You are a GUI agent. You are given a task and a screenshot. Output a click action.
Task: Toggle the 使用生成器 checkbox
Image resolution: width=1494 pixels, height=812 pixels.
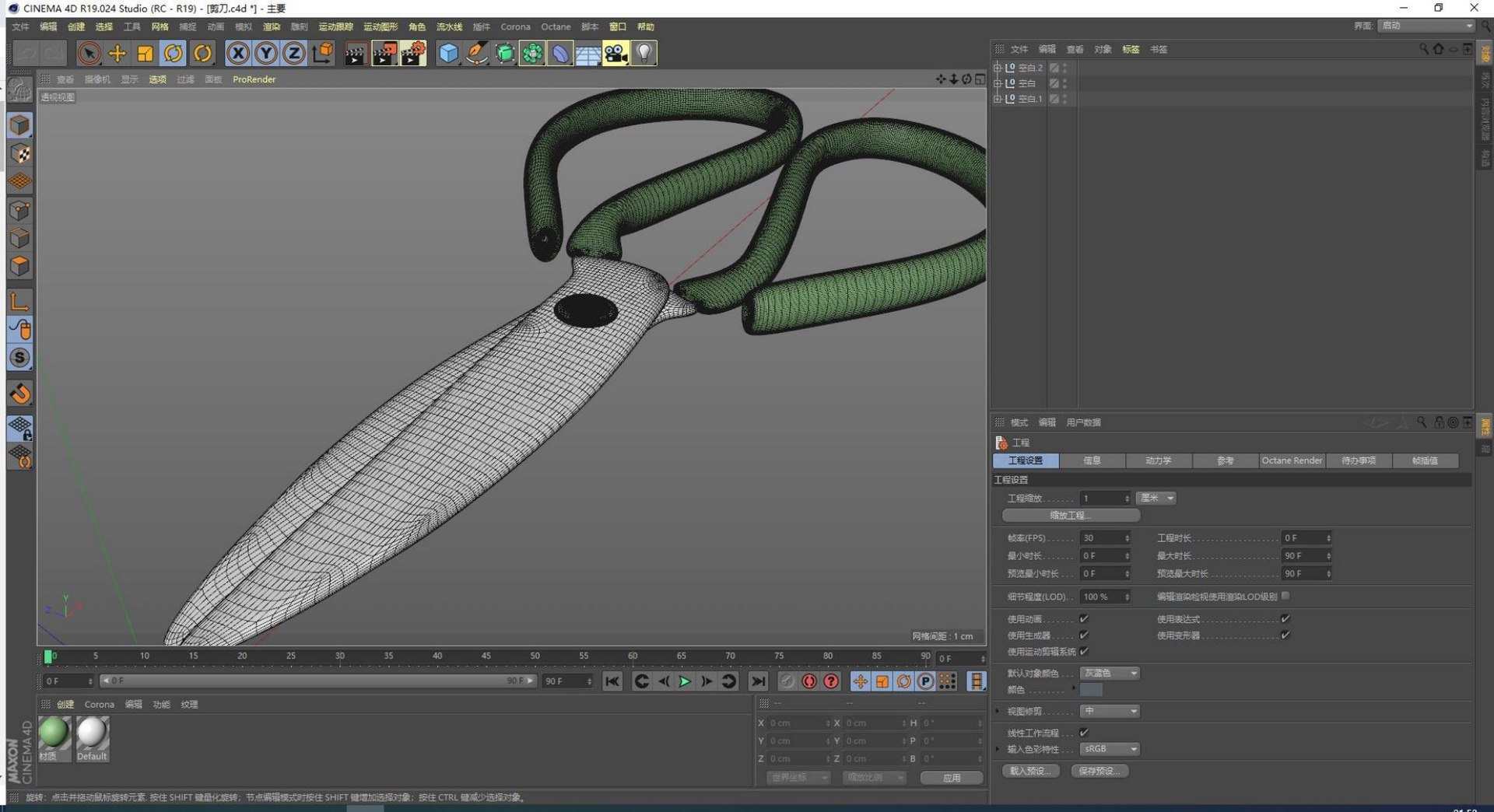[1084, 635]
